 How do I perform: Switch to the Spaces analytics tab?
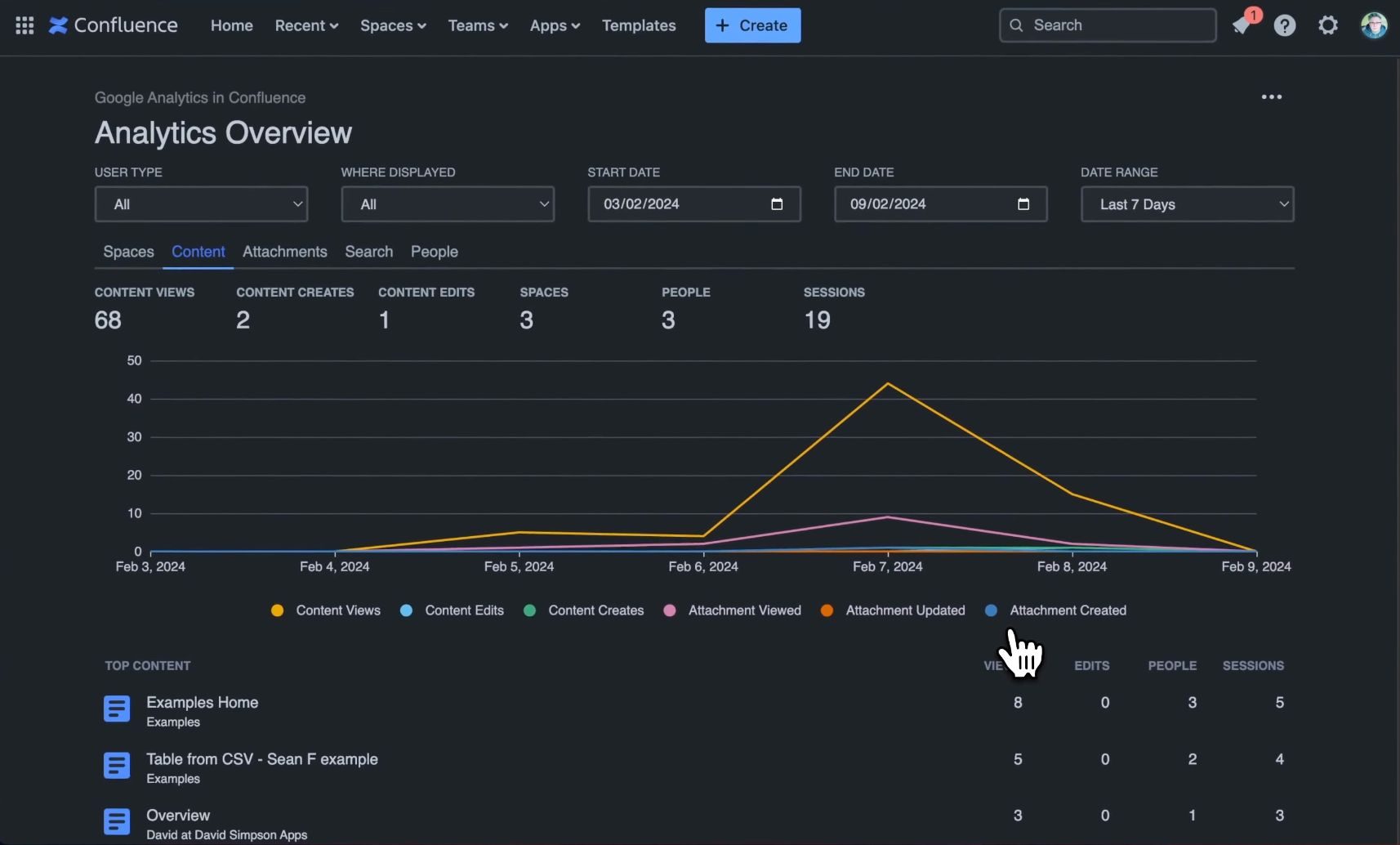tap(128, 252)
